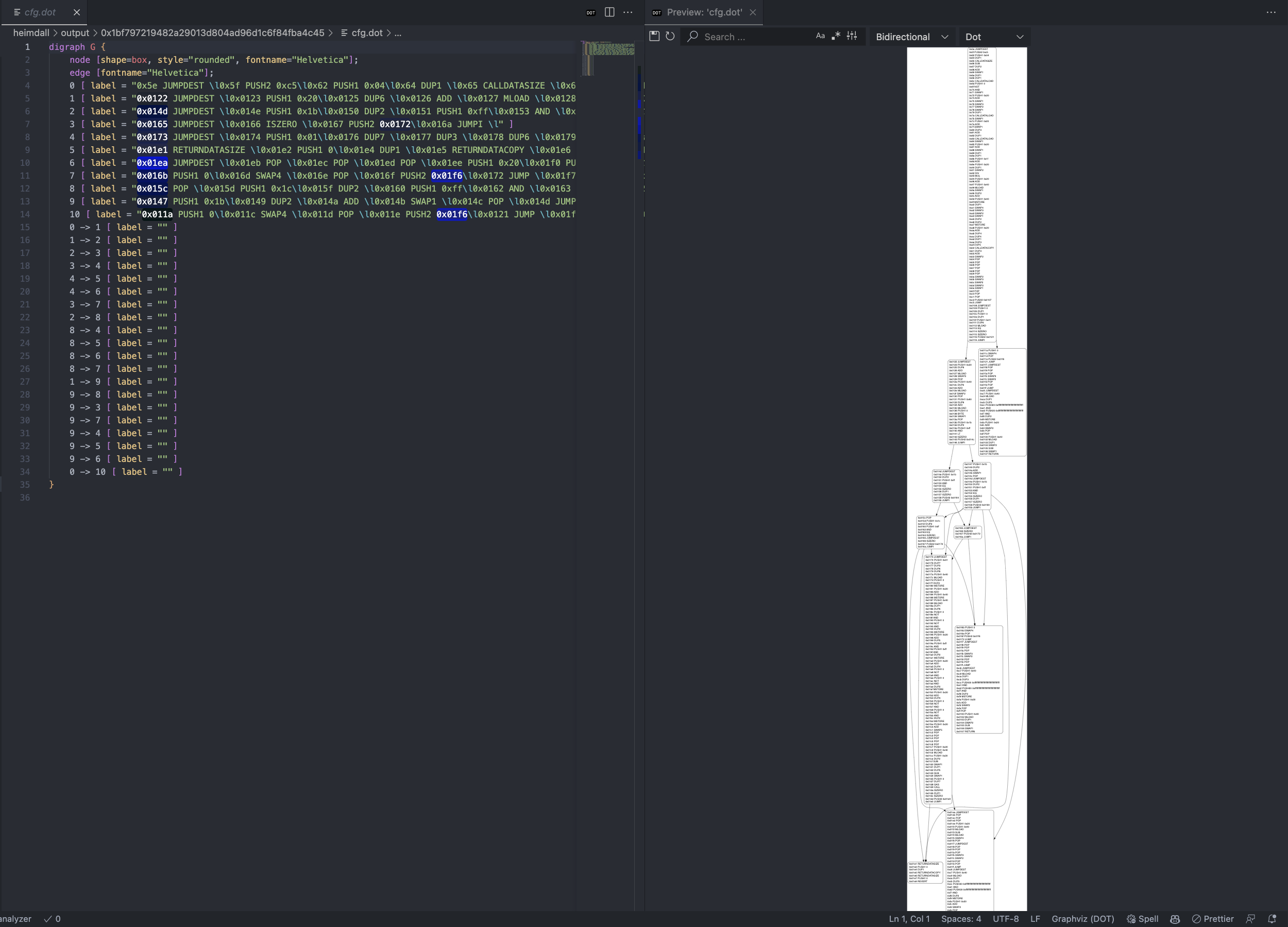Switch to the cfg.dot editor tab
1288x927 pixels.
tap(40, 12)
